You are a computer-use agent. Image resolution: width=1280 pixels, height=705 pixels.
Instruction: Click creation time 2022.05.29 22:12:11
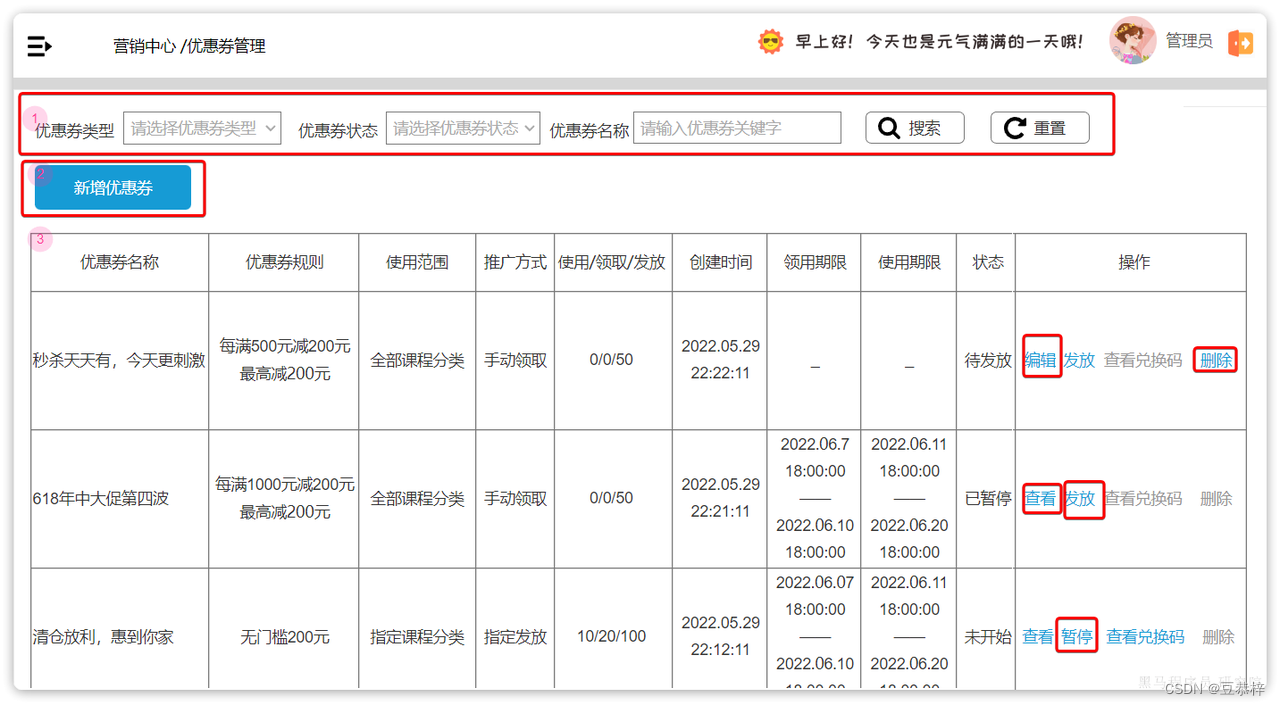click(721, 636)
